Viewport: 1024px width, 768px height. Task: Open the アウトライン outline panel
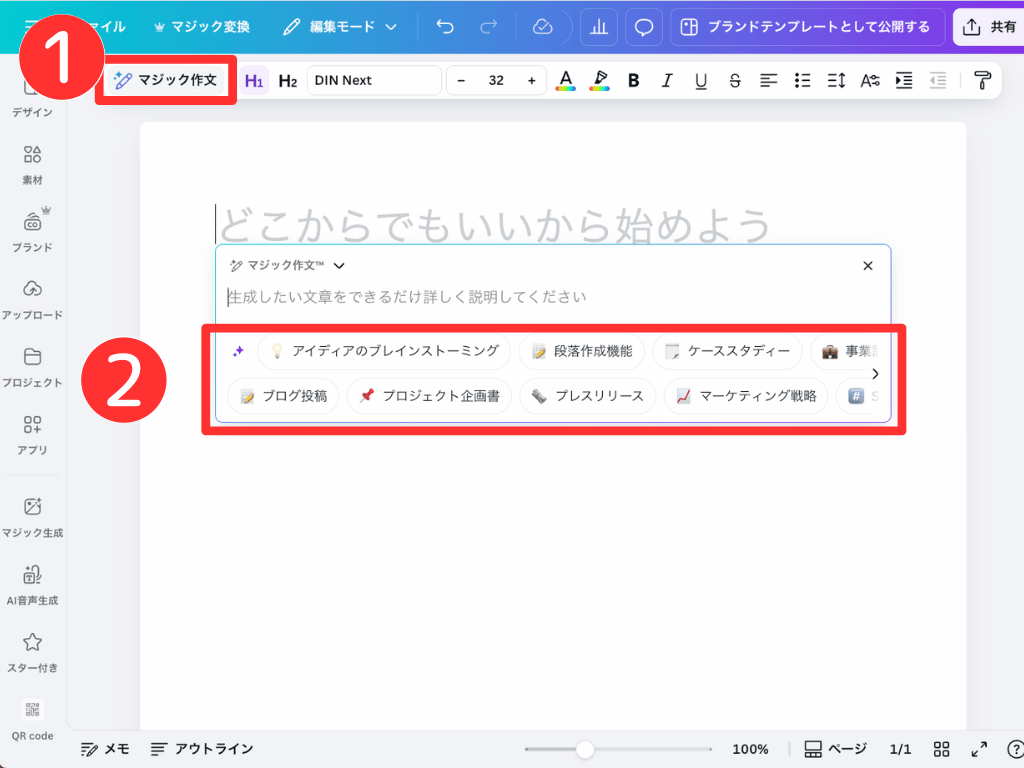click(202, 748)
